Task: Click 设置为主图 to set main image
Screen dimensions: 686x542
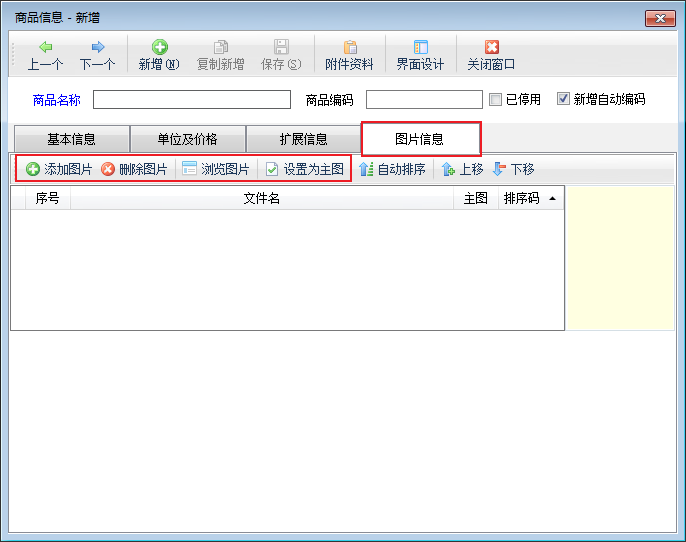Action: 304,169
